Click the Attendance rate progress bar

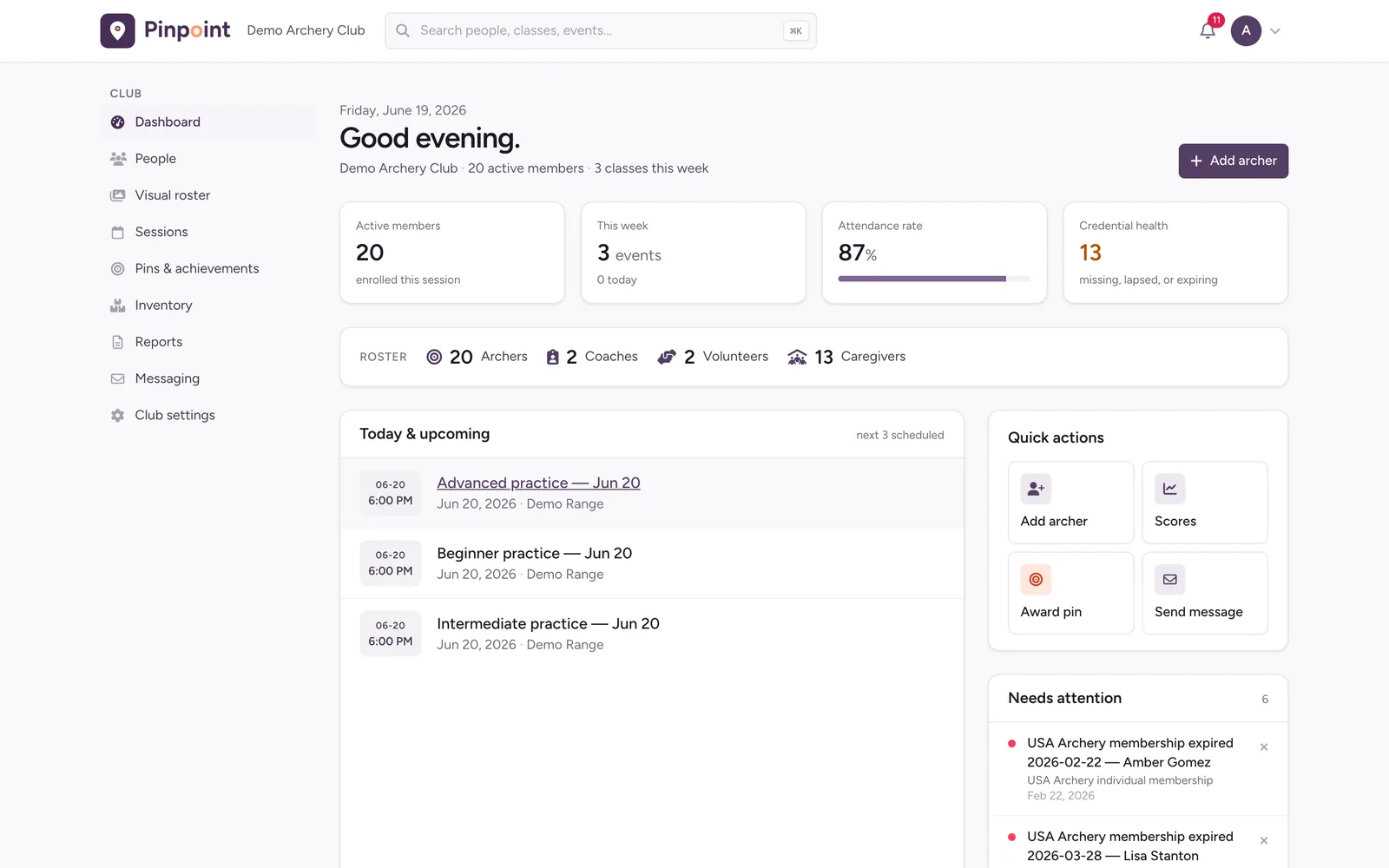934,279
